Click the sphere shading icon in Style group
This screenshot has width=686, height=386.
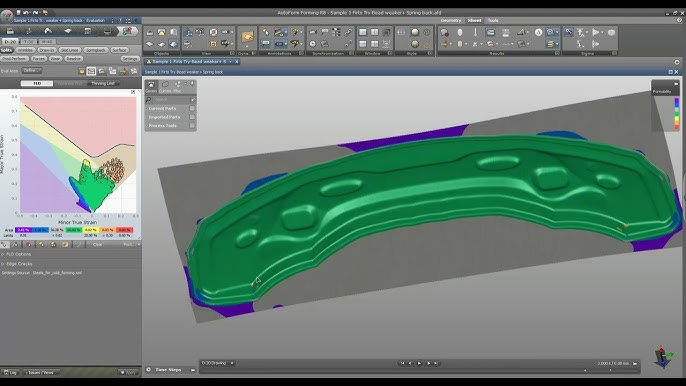415,32
